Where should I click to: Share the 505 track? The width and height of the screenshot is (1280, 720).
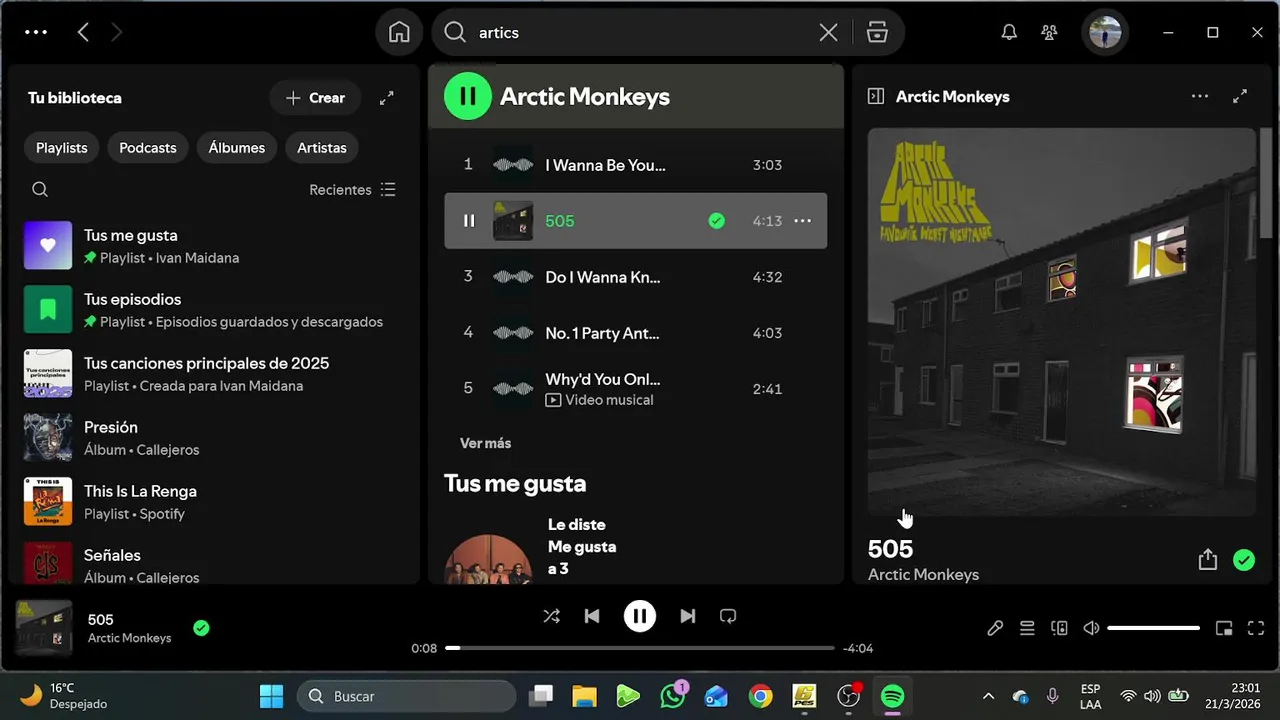point(1208,560)
